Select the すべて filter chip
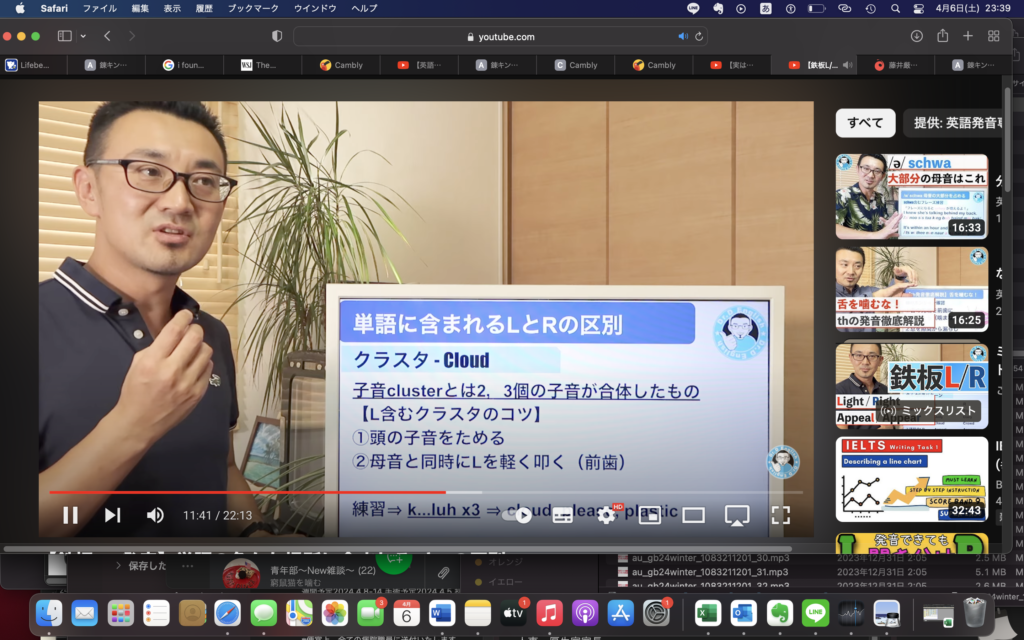Viewport: 1024px width, 640px height. (864, 122)
